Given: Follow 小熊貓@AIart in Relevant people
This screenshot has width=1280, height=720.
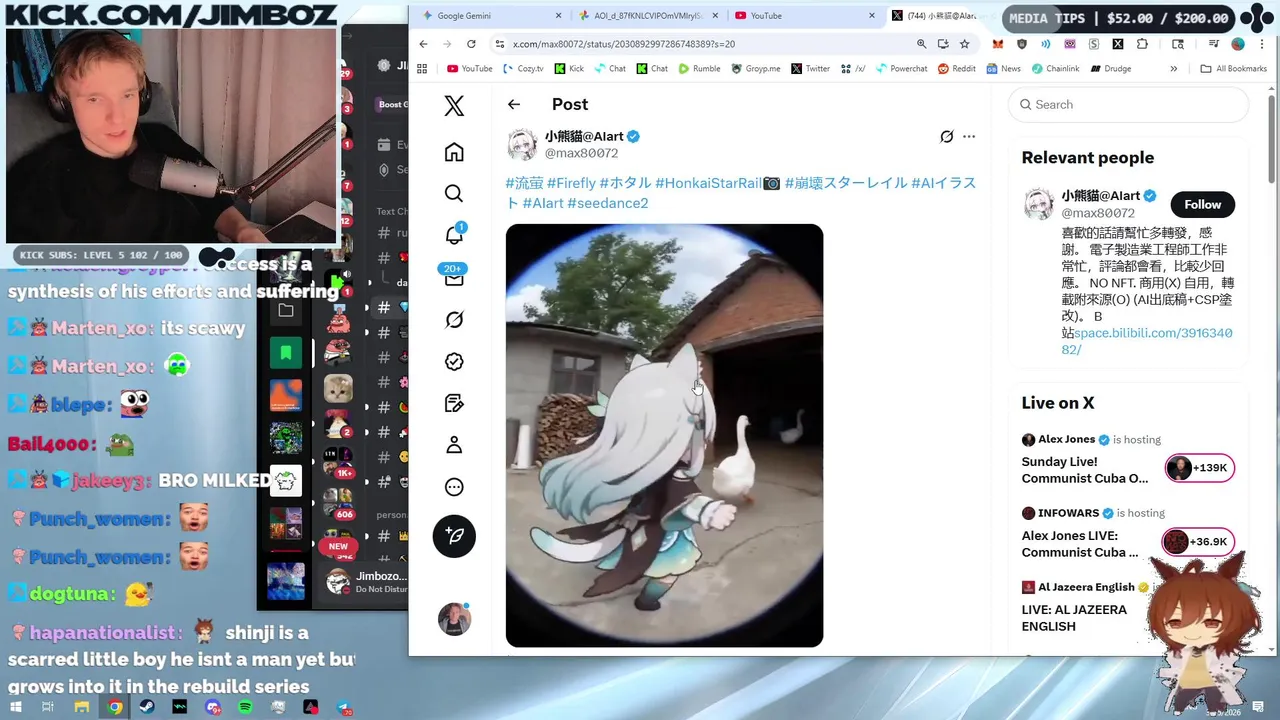Looking at the screenshot, I should coord(1202,204).
